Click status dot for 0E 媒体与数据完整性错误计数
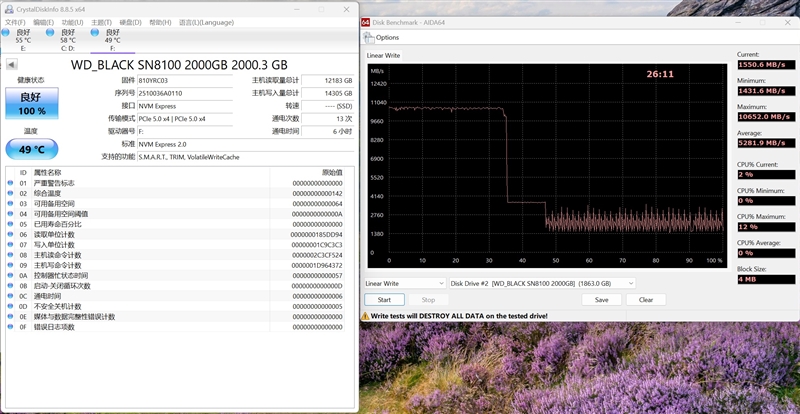 click(10, 316)
